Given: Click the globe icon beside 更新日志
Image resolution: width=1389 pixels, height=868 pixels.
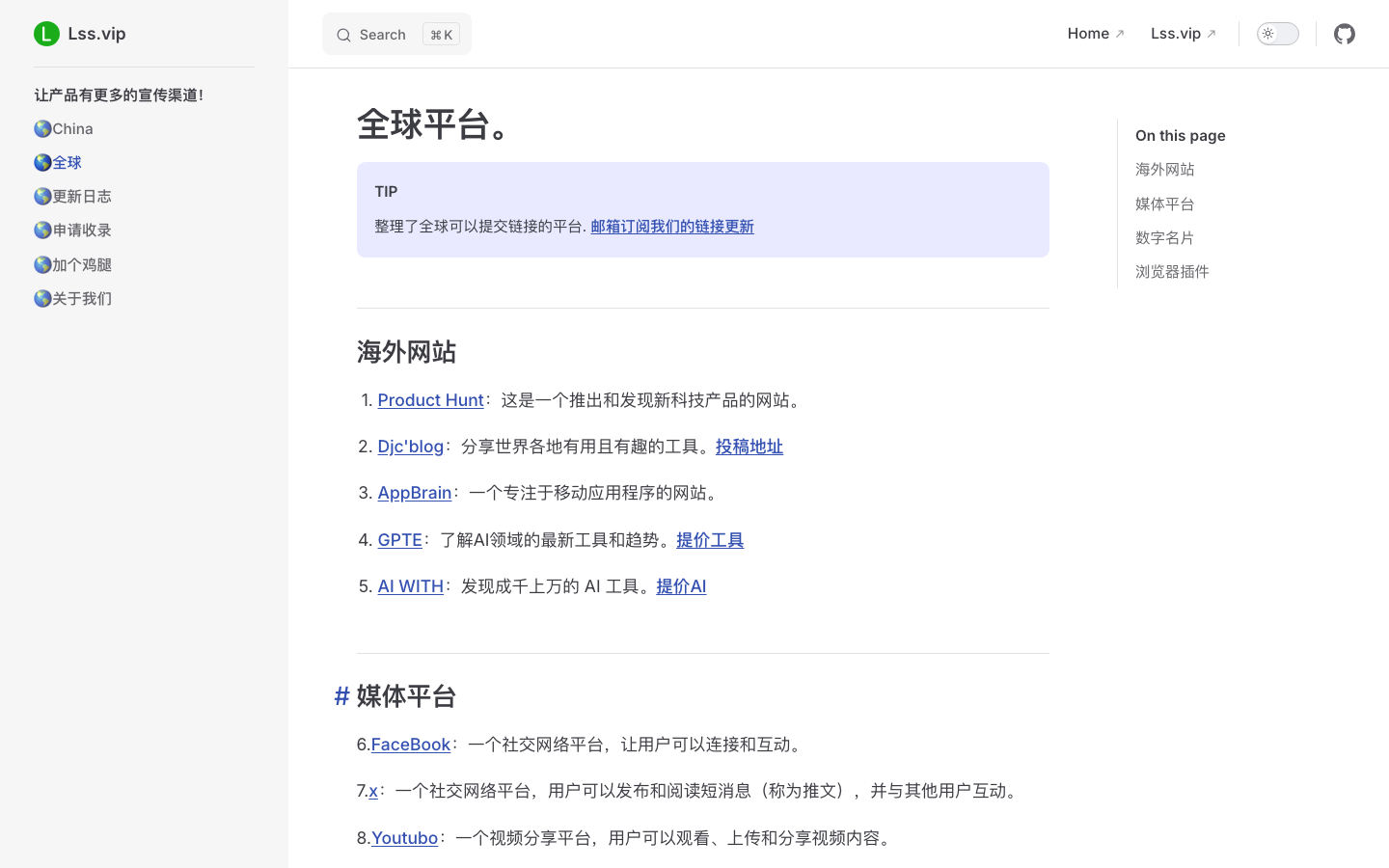Looking at the screenshot, I should (42, 196).
